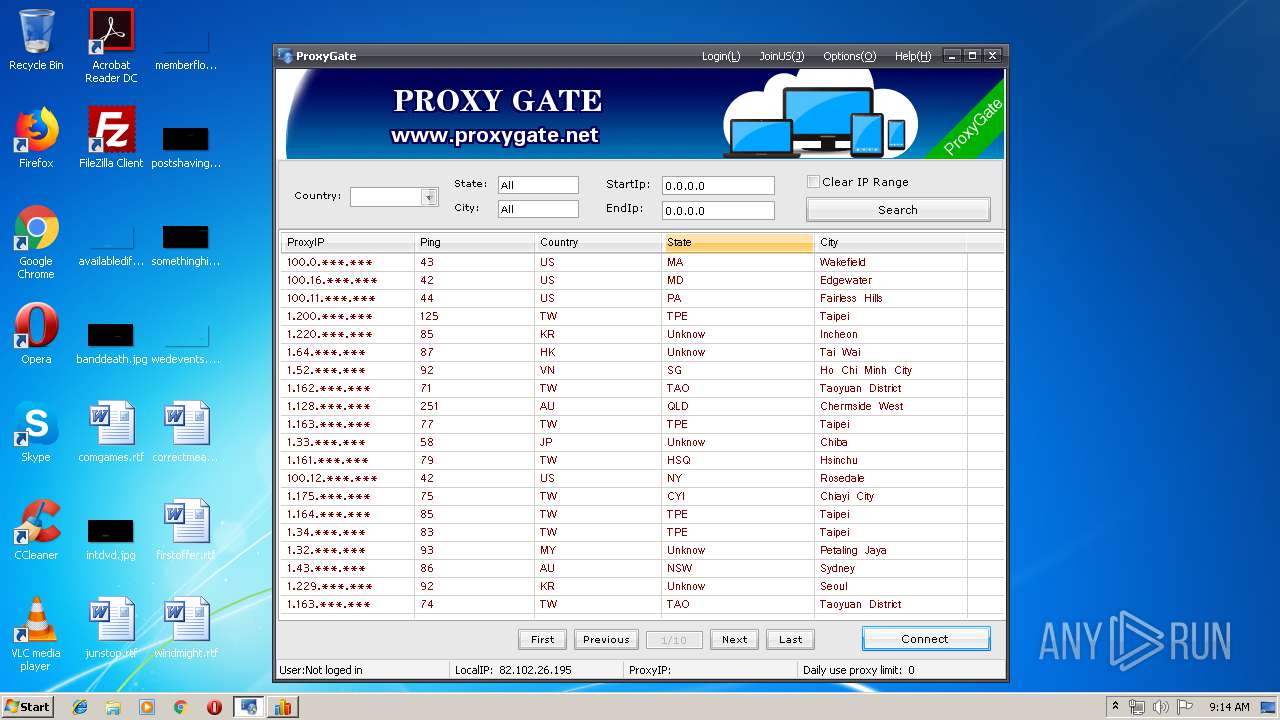Click system tray volume icon

tap(1161, 707)
